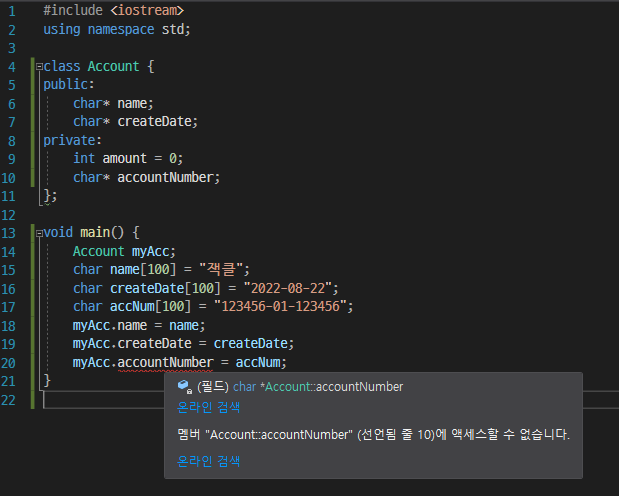619x496 pixels.
Task: Click 'accNum;' at end of line 20
Action: click(x=261, y=362)
